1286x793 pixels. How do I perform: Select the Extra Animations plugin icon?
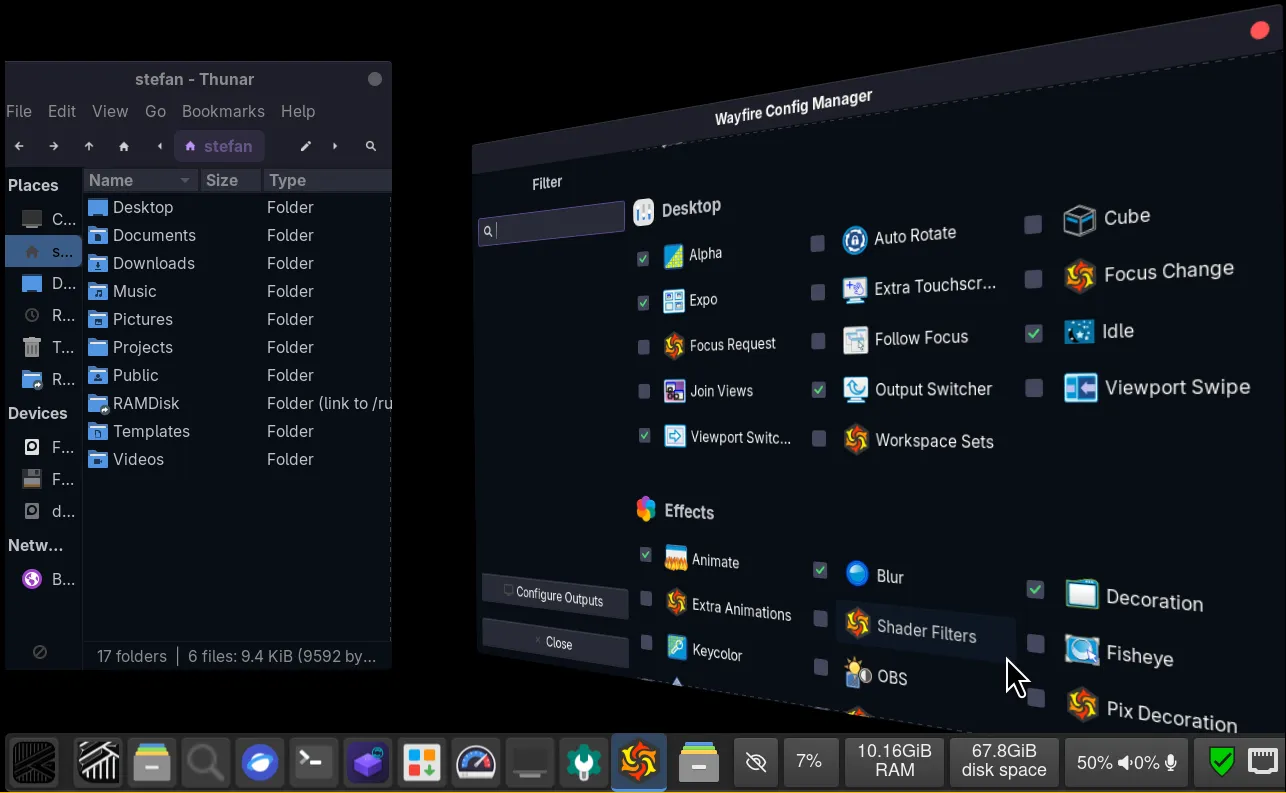pos(676,602)
